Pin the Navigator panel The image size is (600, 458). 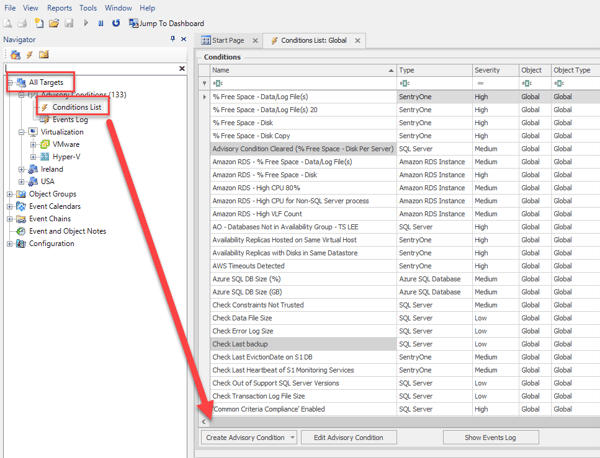(x=173, y=39)
